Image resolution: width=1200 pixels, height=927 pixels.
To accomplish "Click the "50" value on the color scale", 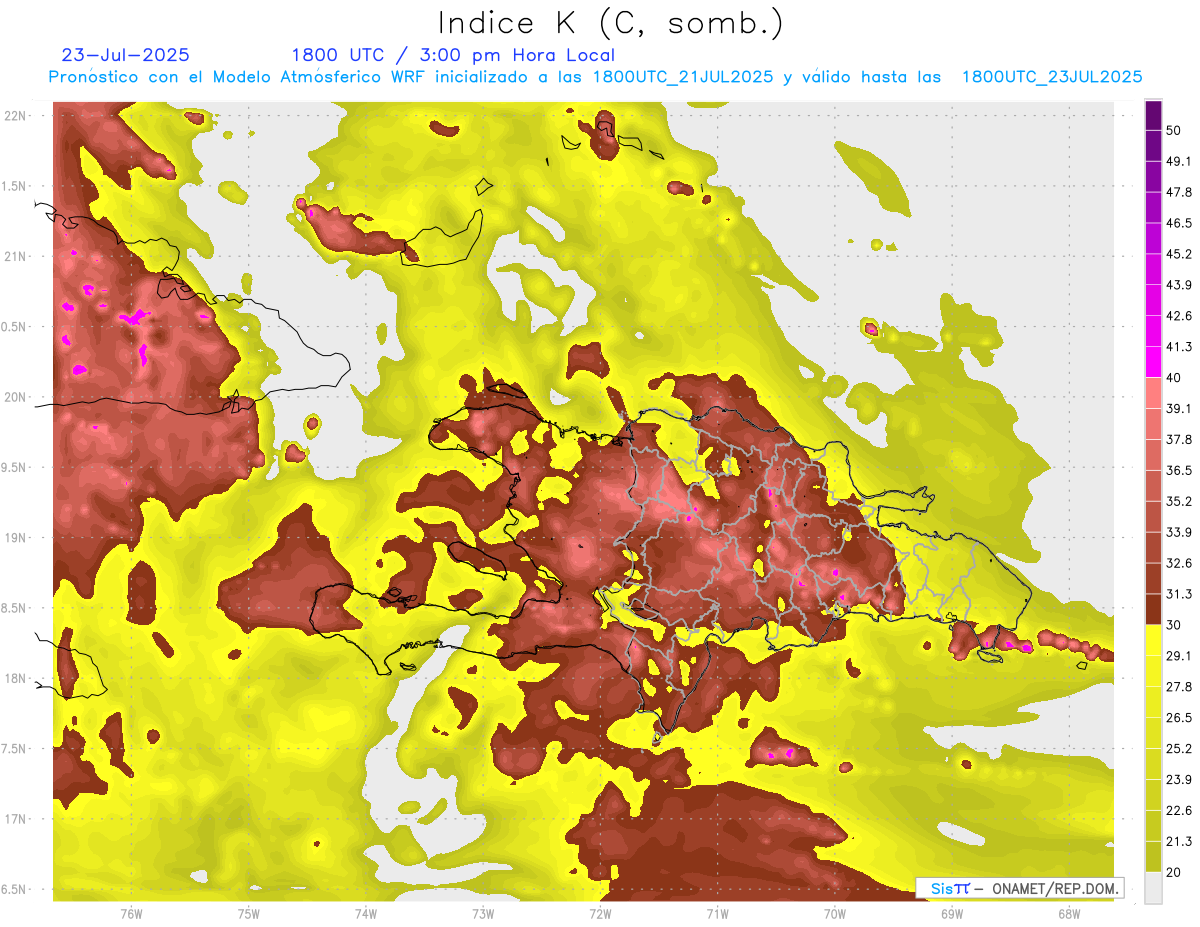I will click(x=1174, y=130).
